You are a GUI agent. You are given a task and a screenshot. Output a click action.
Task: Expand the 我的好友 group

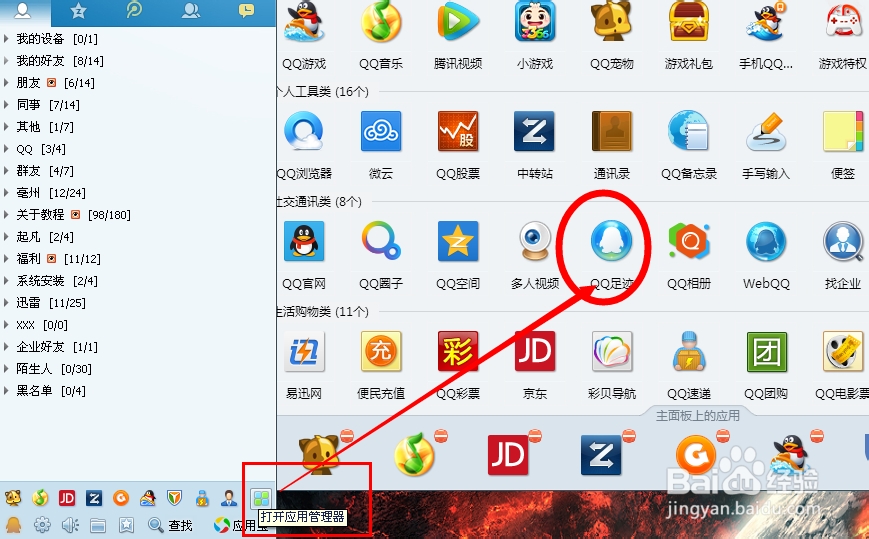coord(6,61)
